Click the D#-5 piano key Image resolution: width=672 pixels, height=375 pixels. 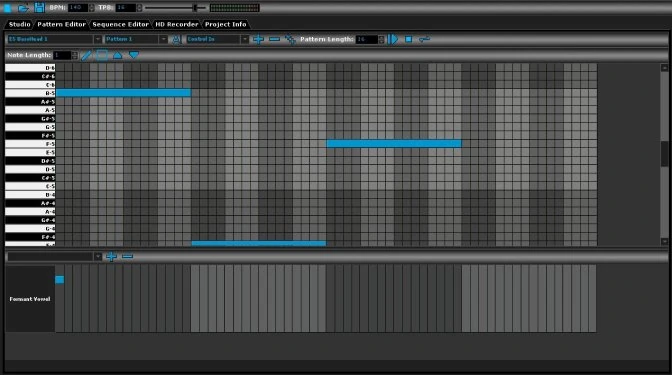[x=30, y=161]
